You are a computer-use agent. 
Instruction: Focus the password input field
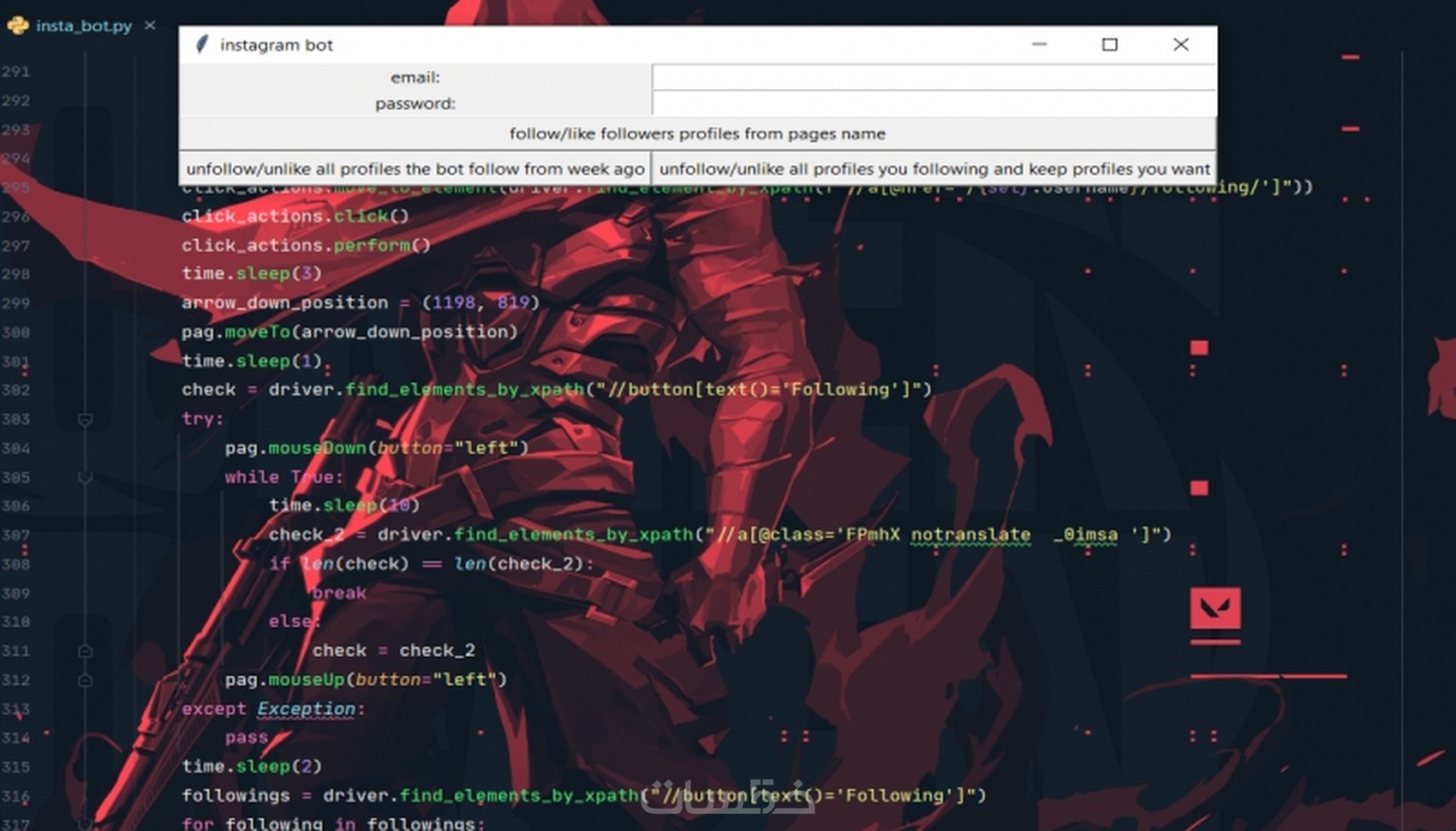pyautogui.click(x=934, y=104)
